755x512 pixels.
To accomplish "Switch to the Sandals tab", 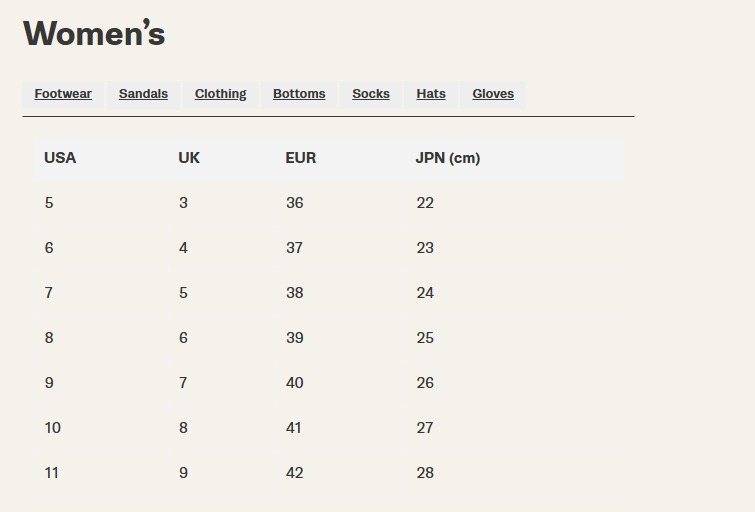I will pyautogui.click(x=143, y=94).
